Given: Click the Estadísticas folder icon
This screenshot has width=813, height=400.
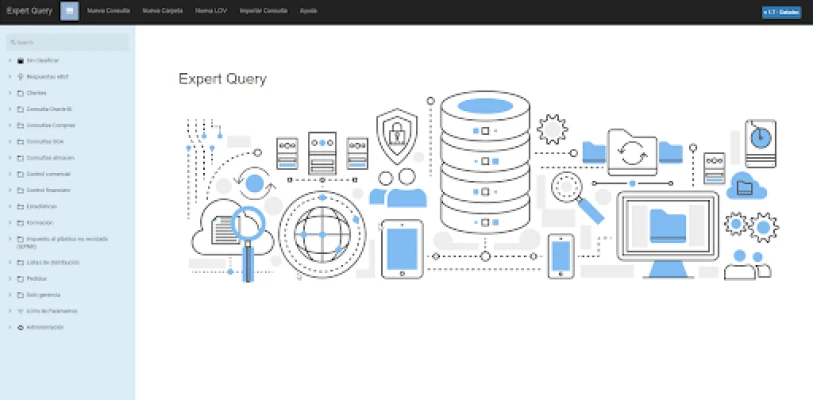Looking at the screenshot, I should 21,206.
